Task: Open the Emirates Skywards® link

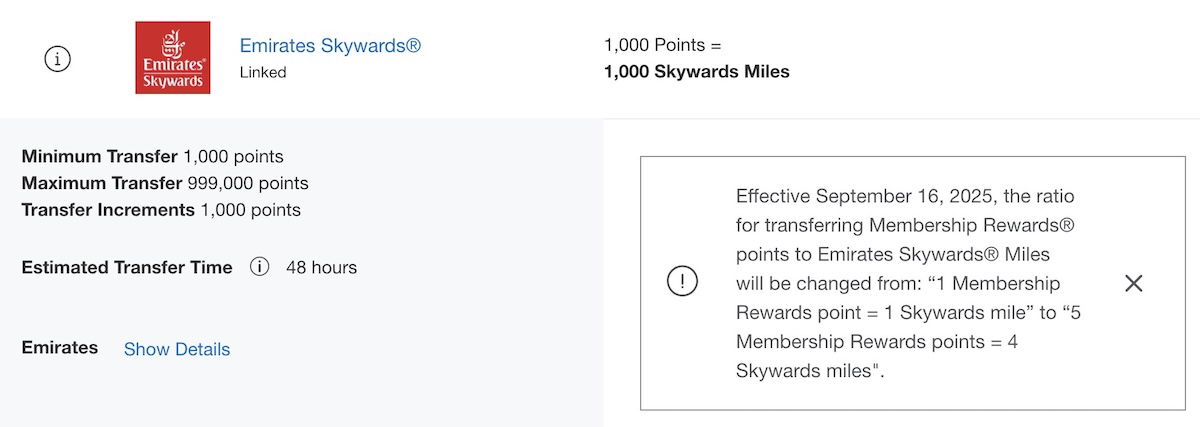Action: (330, 46)
